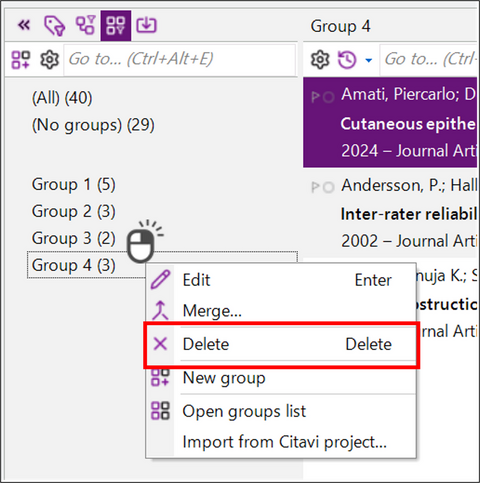Viewport: 480px width, 483px height.
Task: Click the history clock icon
Action: pyautogui.click(x=347, y=60)
